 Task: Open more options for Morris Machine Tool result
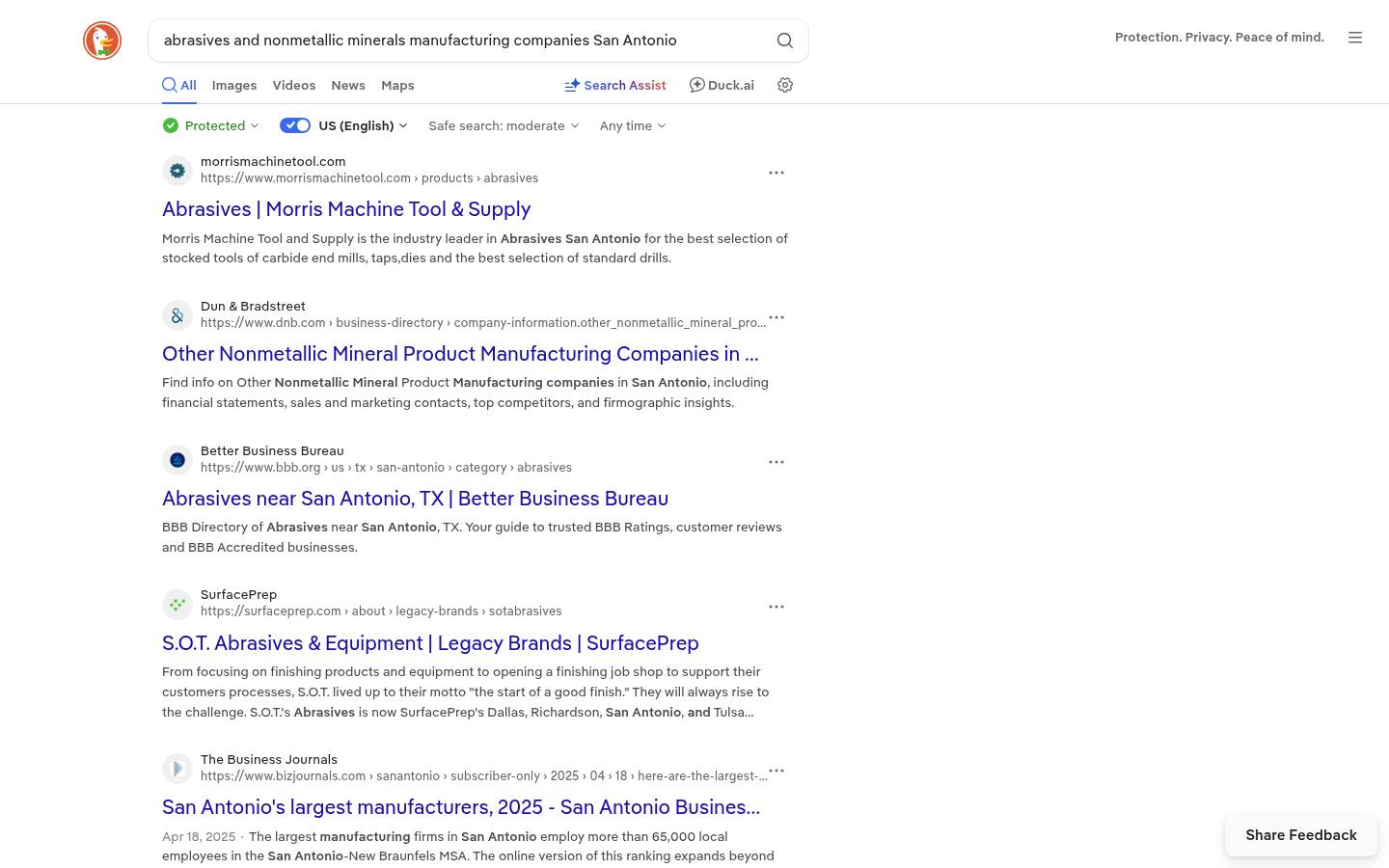pos(776,173)
